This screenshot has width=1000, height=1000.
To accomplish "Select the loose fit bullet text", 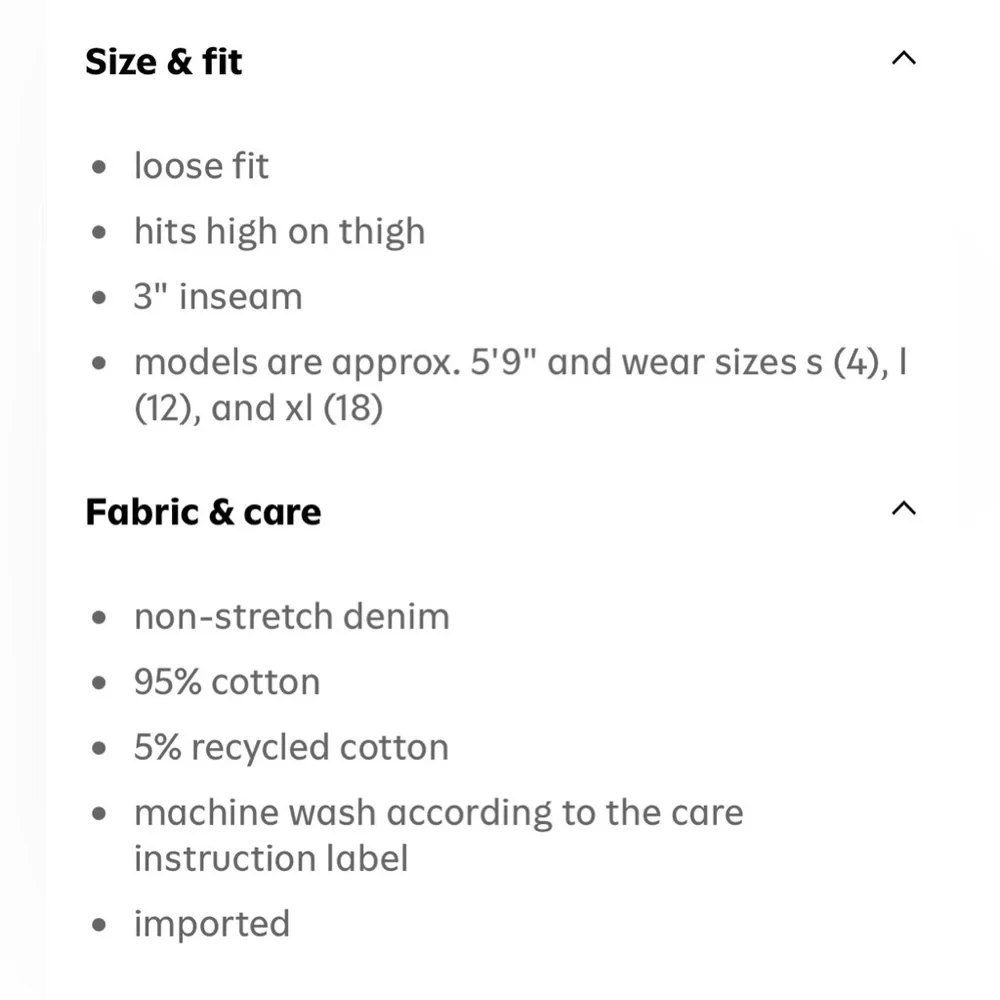I will 202,166.
